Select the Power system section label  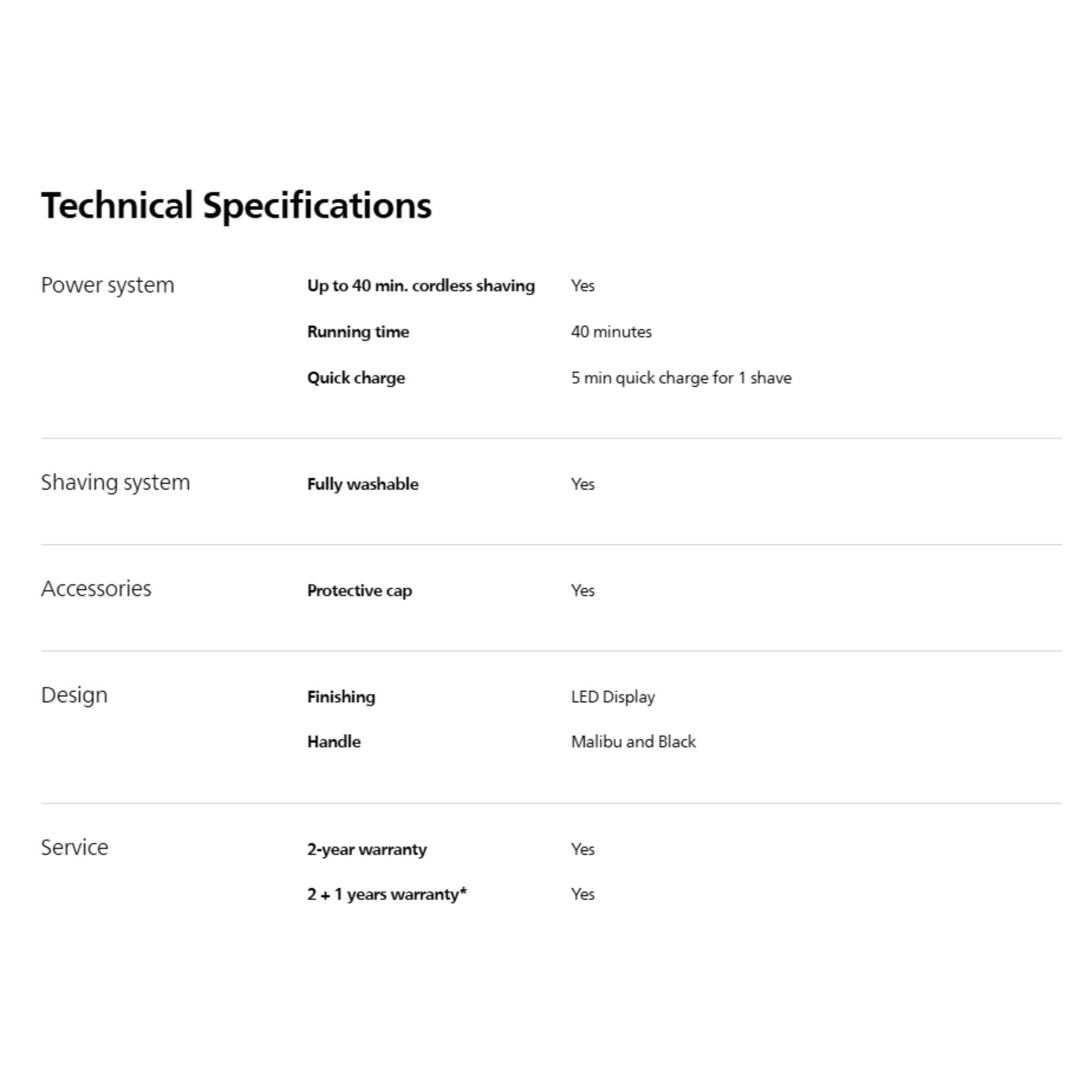(107, 285)
